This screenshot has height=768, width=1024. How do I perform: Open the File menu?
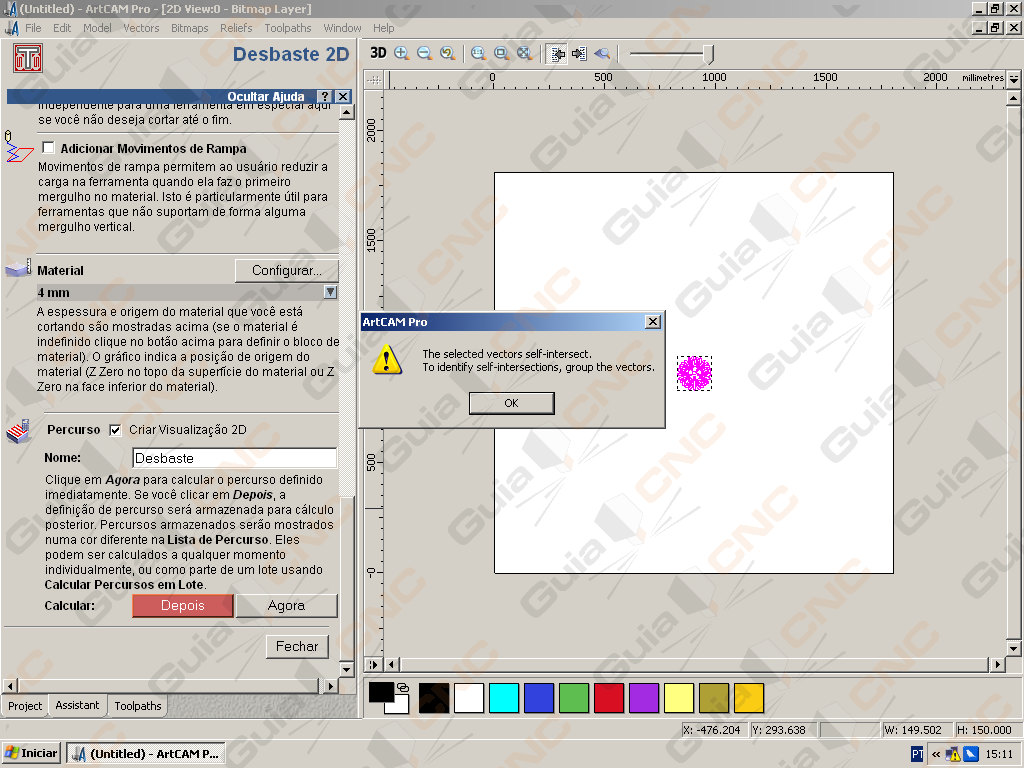(x=33, y=28)
